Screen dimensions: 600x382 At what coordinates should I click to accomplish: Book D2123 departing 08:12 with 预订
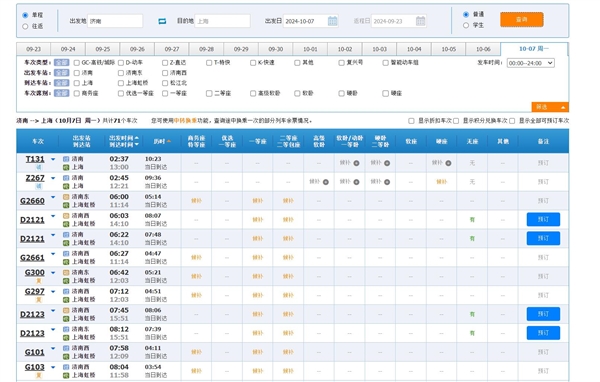click(543, 333)
